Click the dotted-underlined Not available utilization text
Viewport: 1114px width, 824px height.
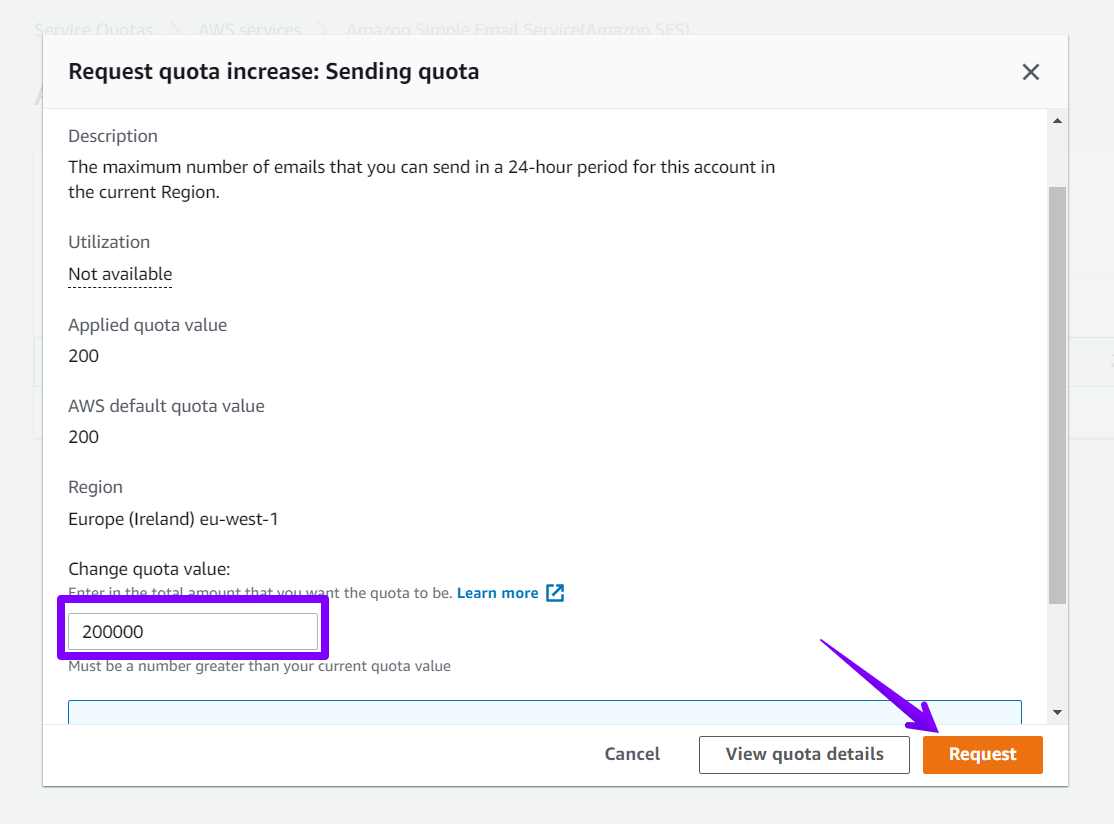(120, 274)
